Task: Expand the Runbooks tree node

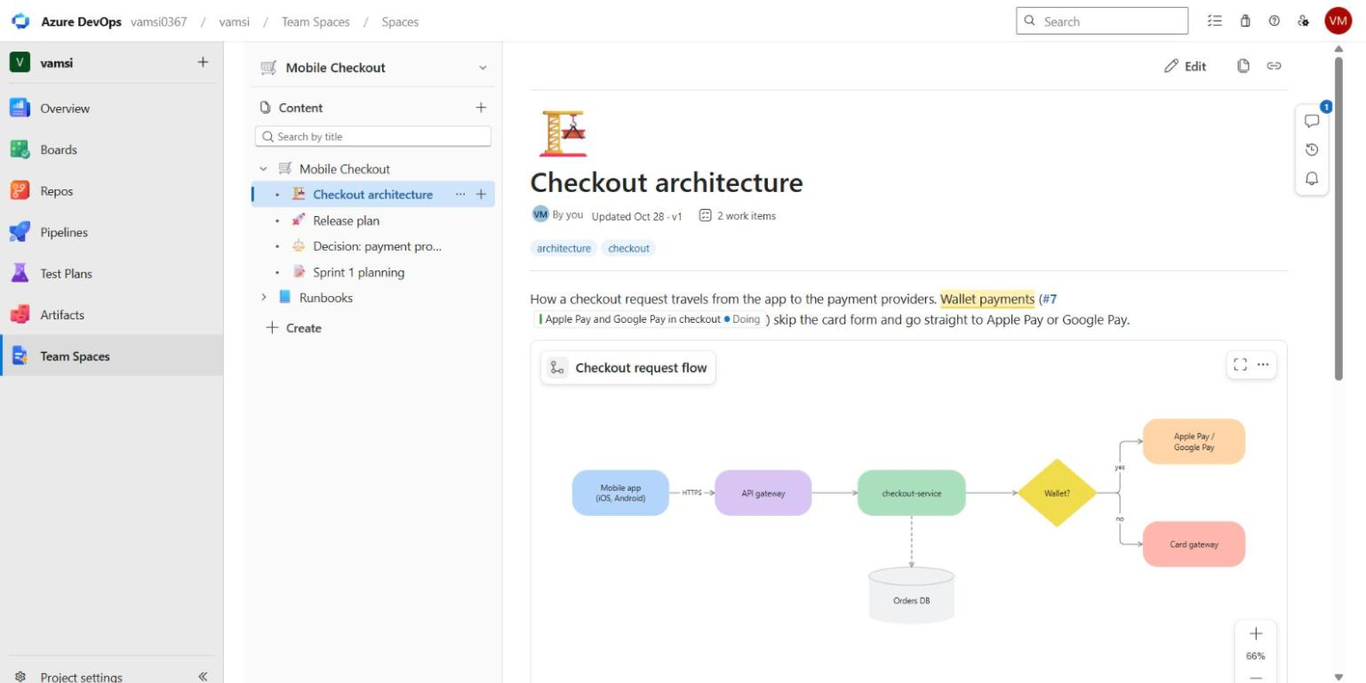Action: click(264, 298)
